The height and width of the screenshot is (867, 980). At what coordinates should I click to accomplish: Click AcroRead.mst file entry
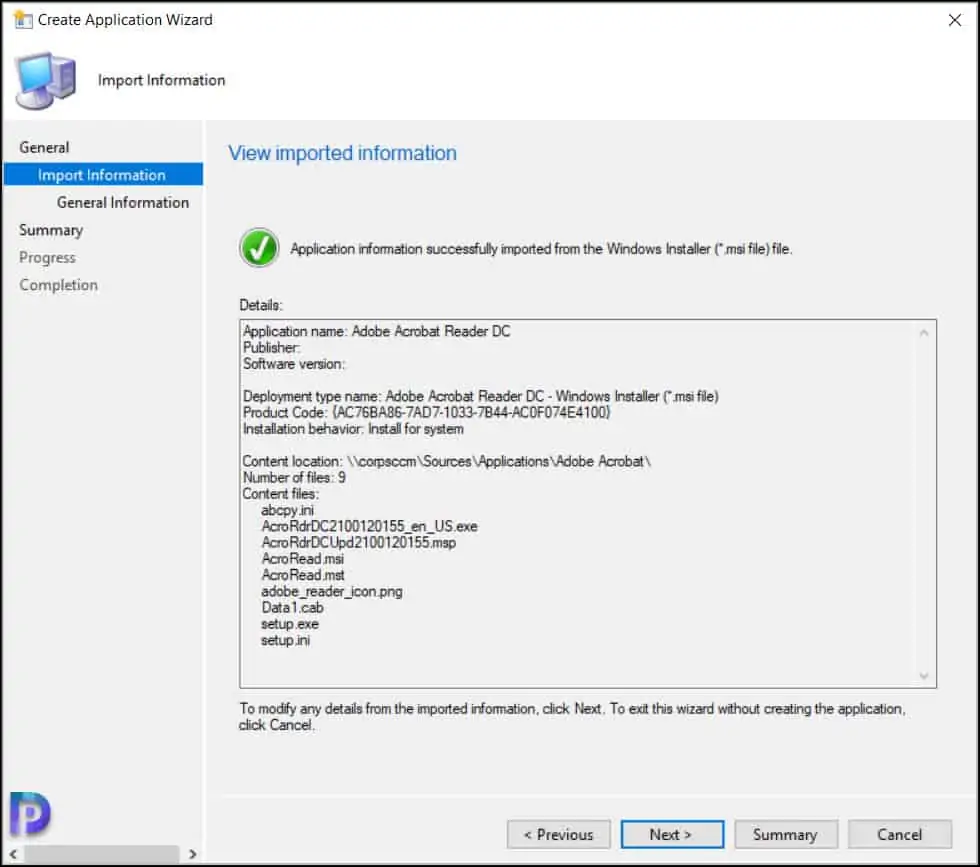[x=303, y=575]
